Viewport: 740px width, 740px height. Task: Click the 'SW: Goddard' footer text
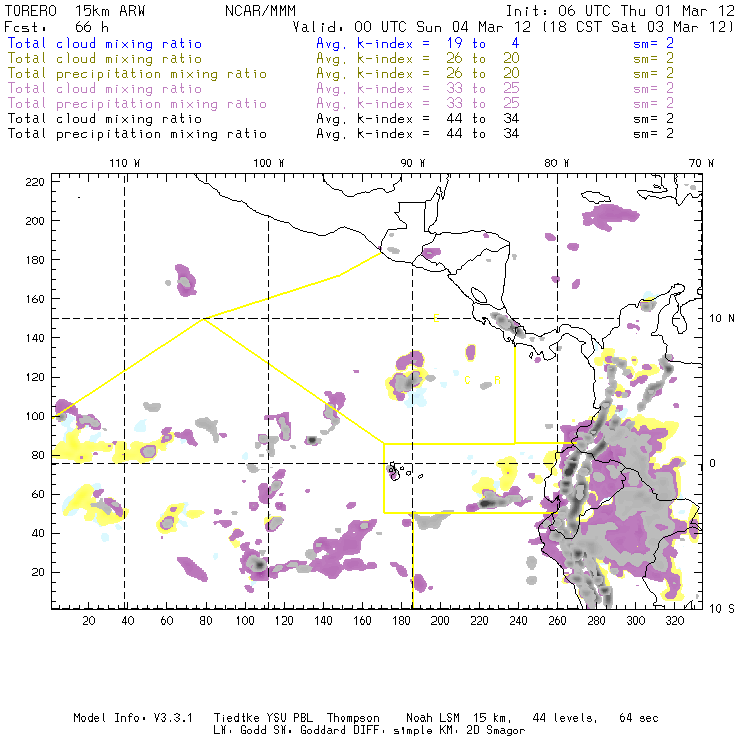point(309,730)
